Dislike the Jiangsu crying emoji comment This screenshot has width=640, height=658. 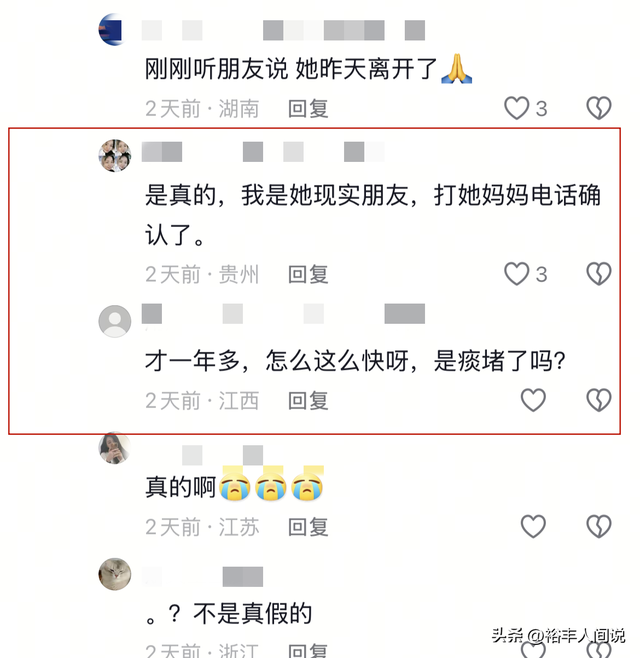point(598,526)
